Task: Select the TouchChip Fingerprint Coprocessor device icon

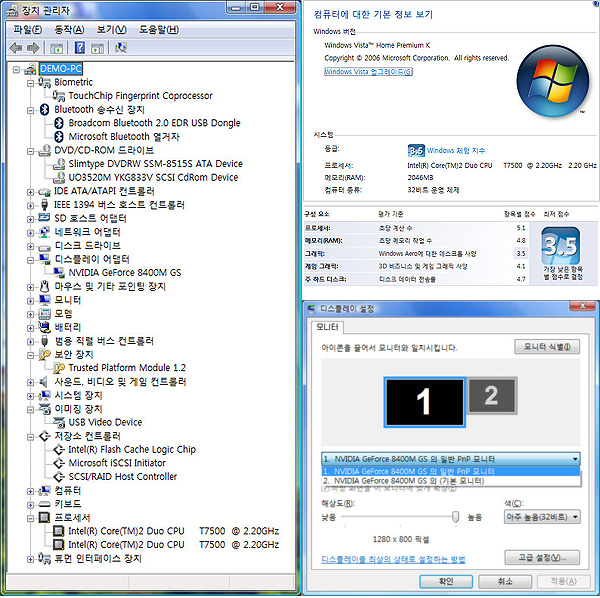Action: click(x=59, y=96)
